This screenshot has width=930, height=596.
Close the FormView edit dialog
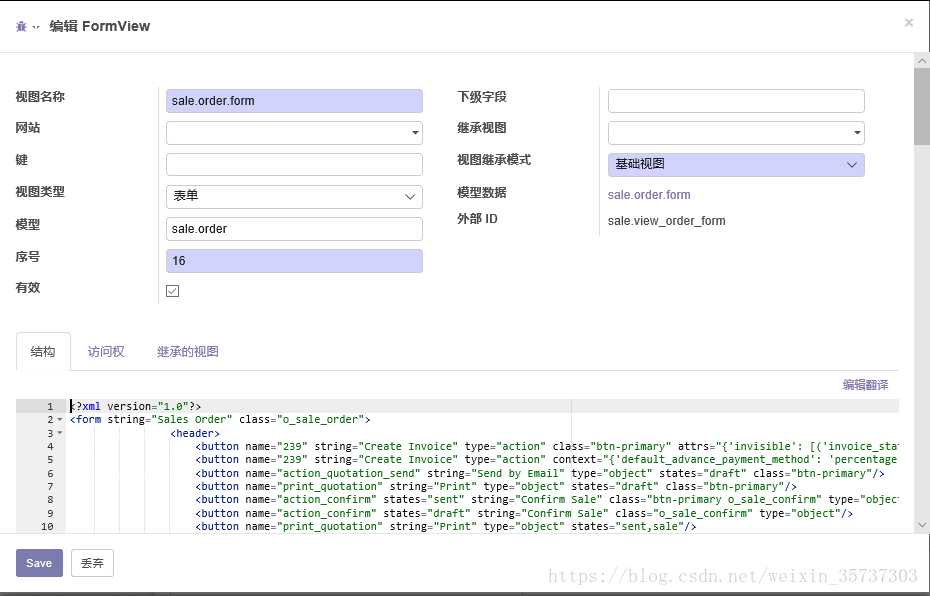(x=908, y=23)
